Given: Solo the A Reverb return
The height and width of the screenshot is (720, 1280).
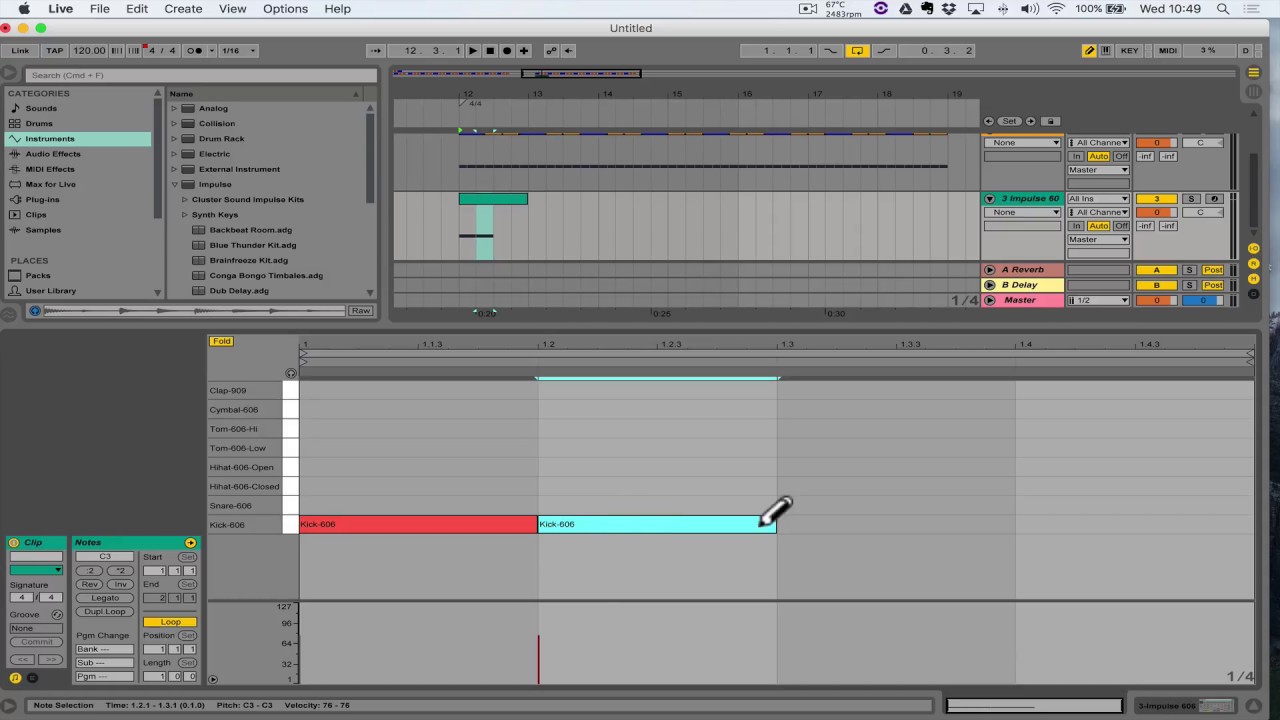Looking at the screenshot, I should (1189, 270).
